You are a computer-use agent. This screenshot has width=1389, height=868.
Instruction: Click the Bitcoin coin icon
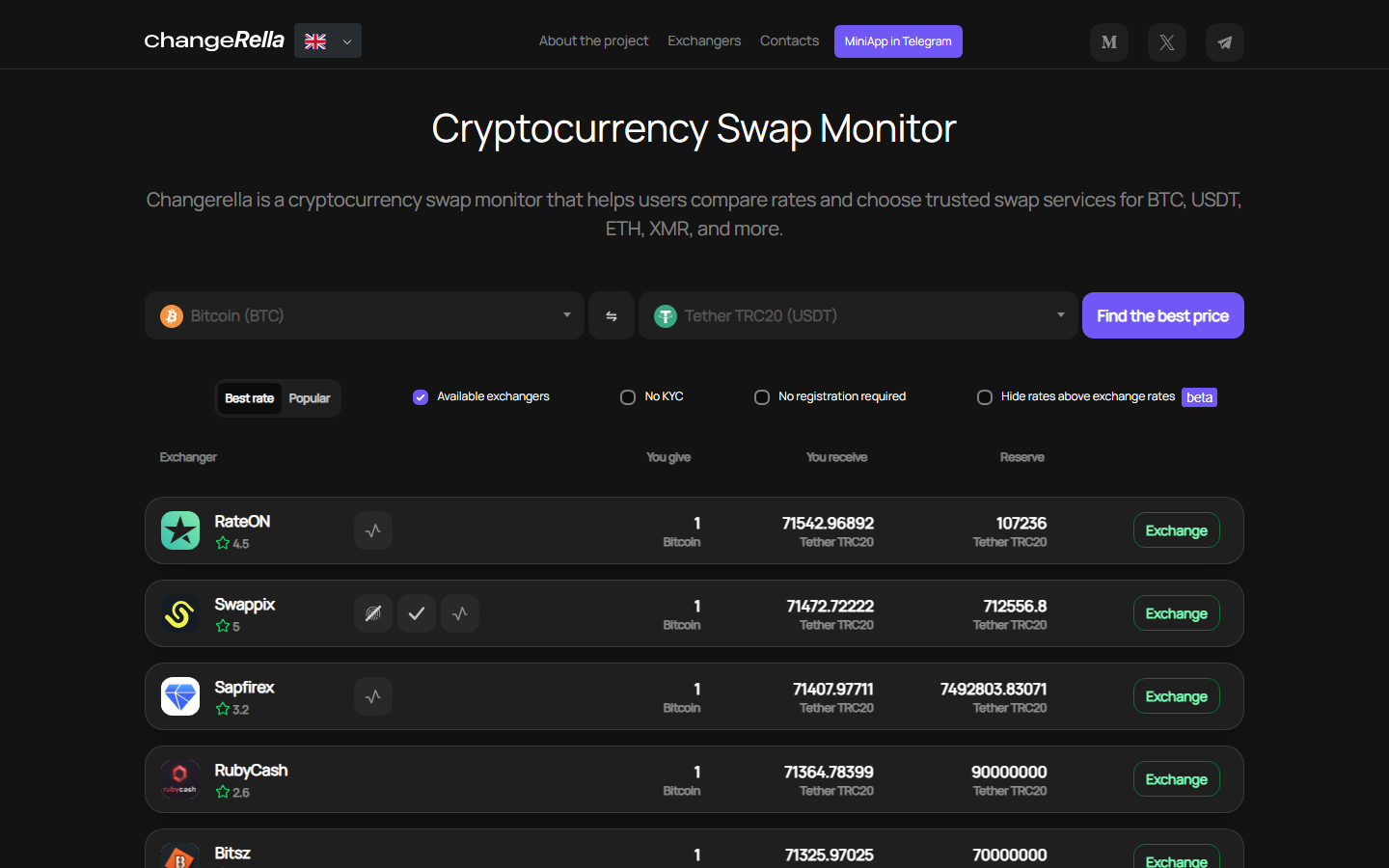[x=172, y=316]
